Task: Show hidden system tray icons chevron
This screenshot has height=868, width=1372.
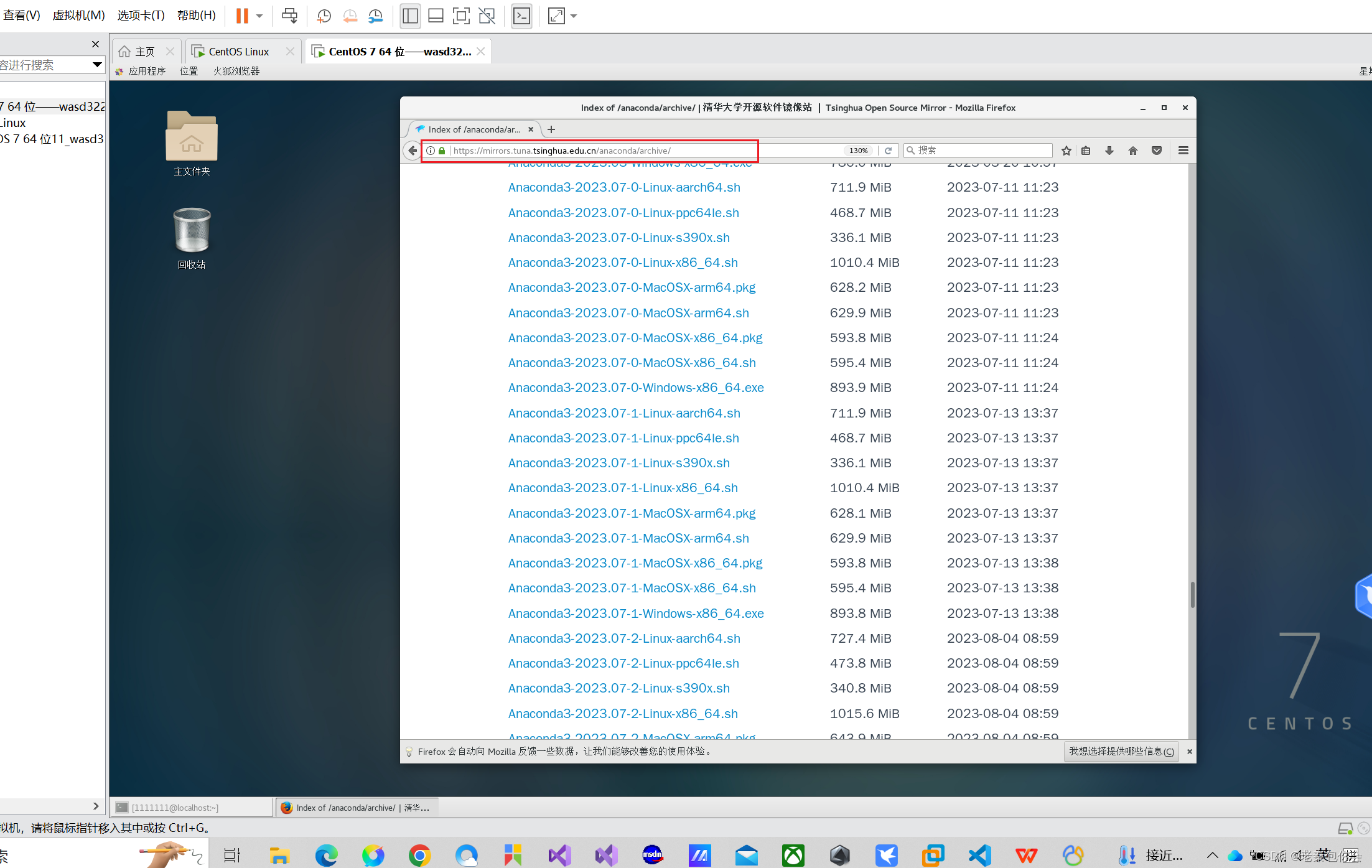Action: point(1212,856)
